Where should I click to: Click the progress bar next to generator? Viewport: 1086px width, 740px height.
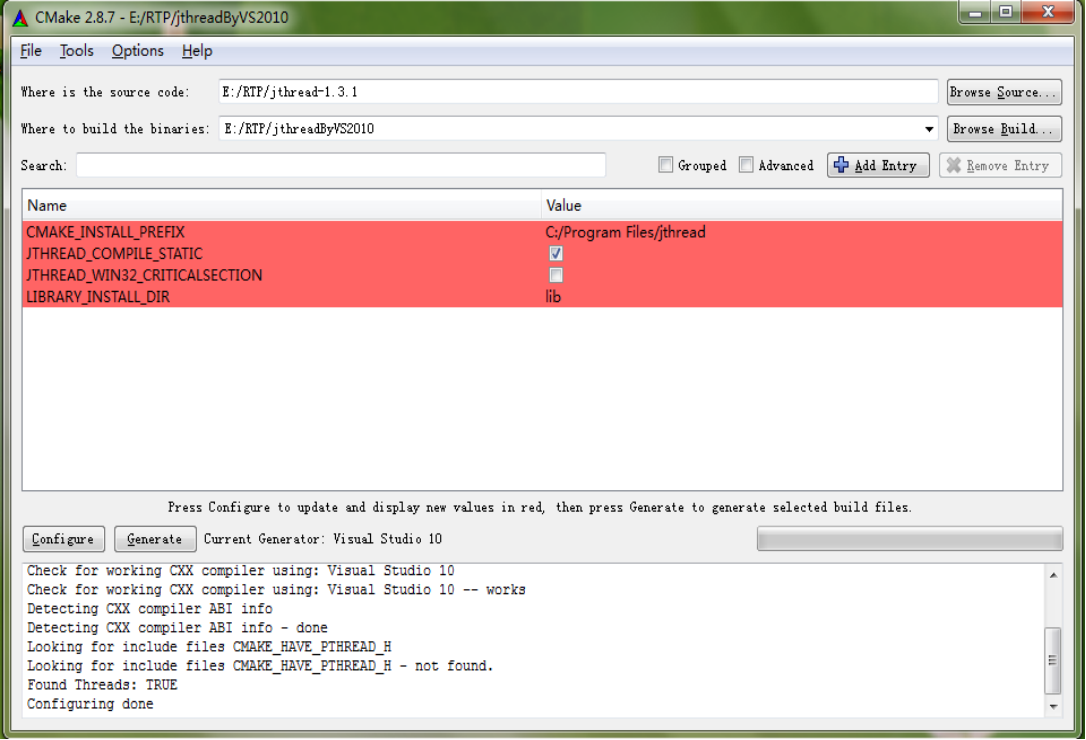point(909,538)
